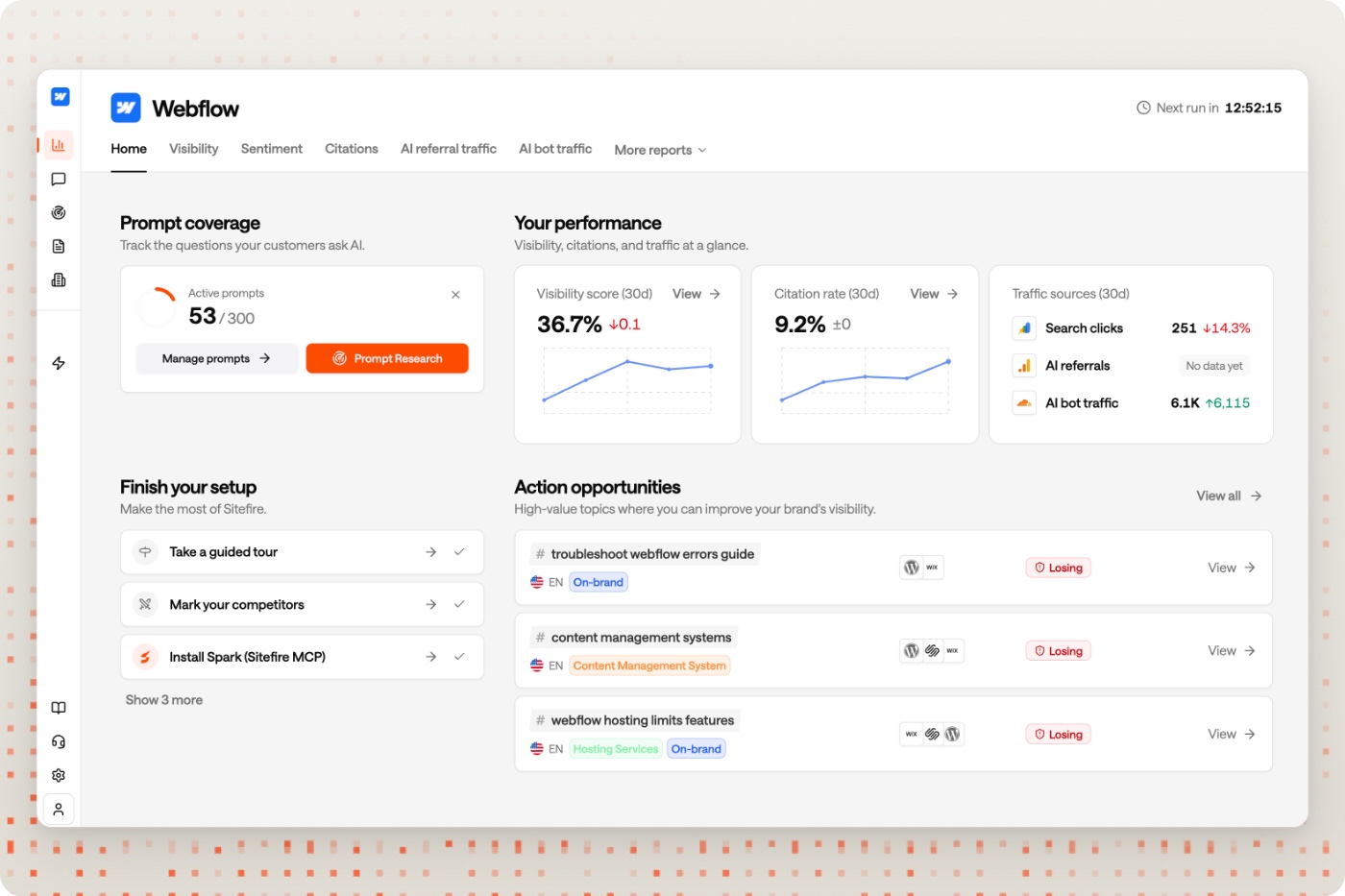Click the Install Spark flame icon
The width and height of the screenshot is (1345, 896).
point(145,657)
